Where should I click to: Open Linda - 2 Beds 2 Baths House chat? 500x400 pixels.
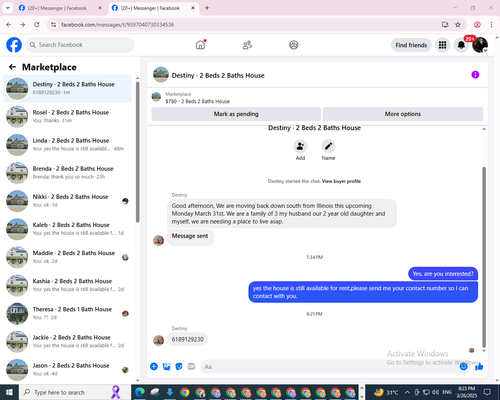67,145
